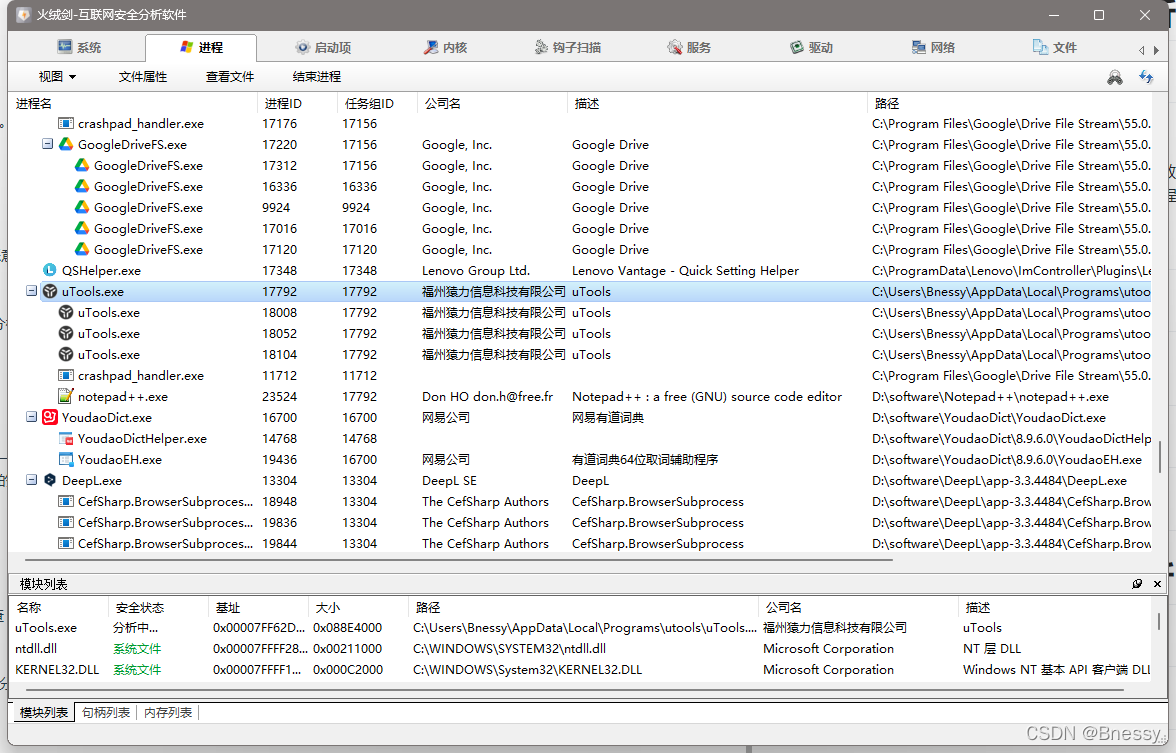Switch to the 网络 tab
The width and height of the screenshot is (1176, 753).
click(x=933, y=47)
